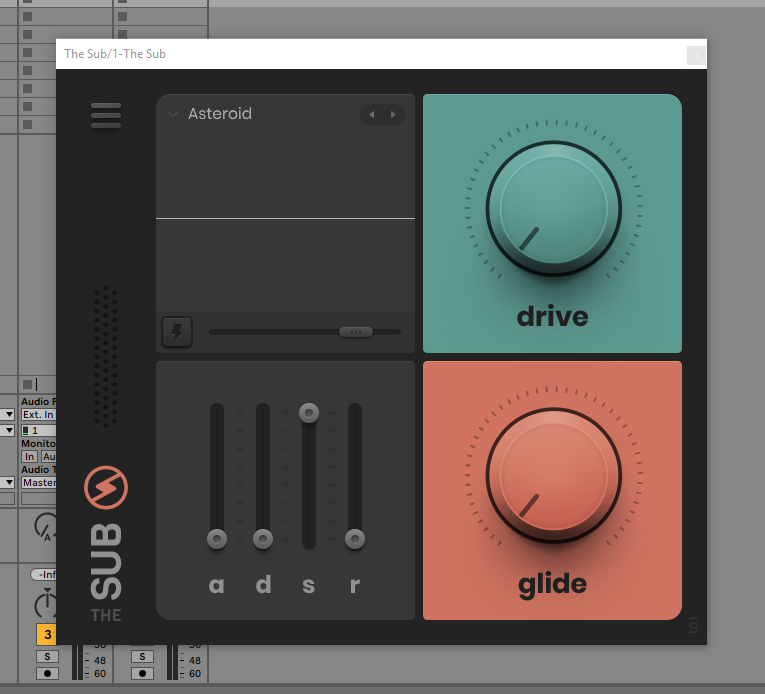The image size is (765, 694).
Task: Click The Sub/1-The Sub window title
Action: coord(115,54)
